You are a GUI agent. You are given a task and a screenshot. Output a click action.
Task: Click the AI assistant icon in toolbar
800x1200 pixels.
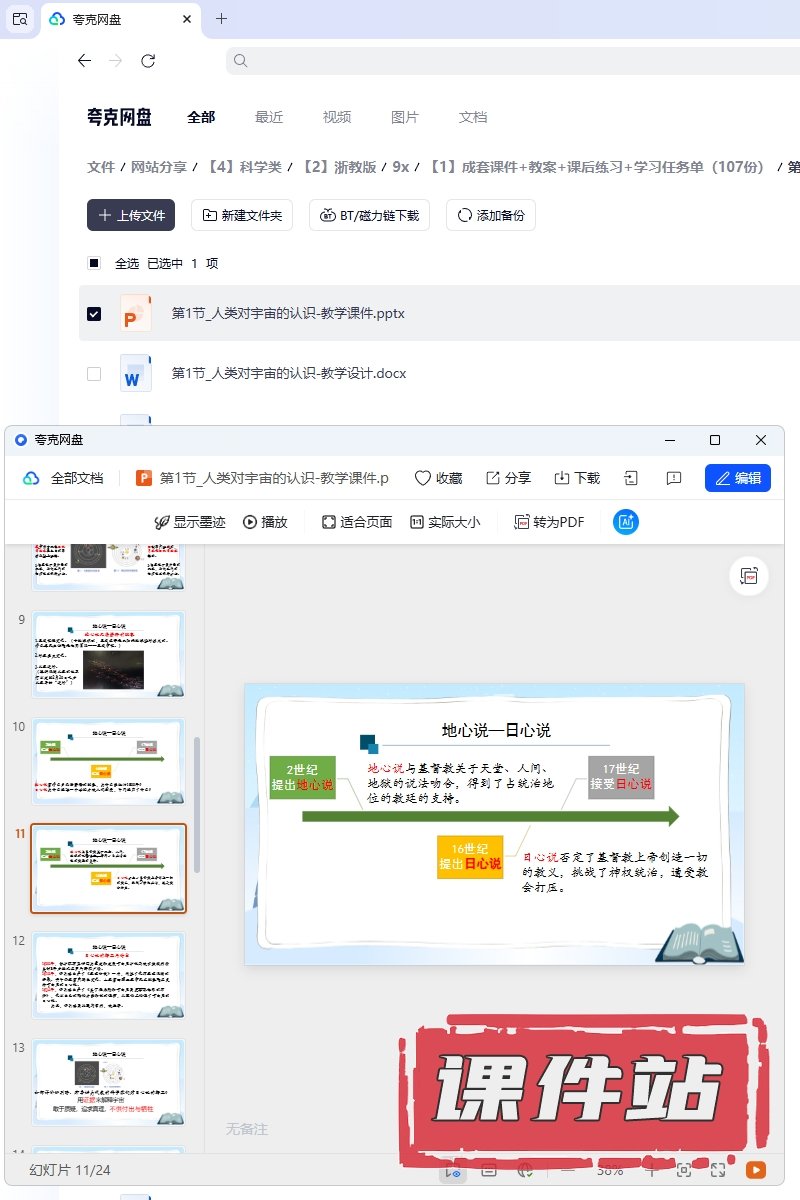626,522
